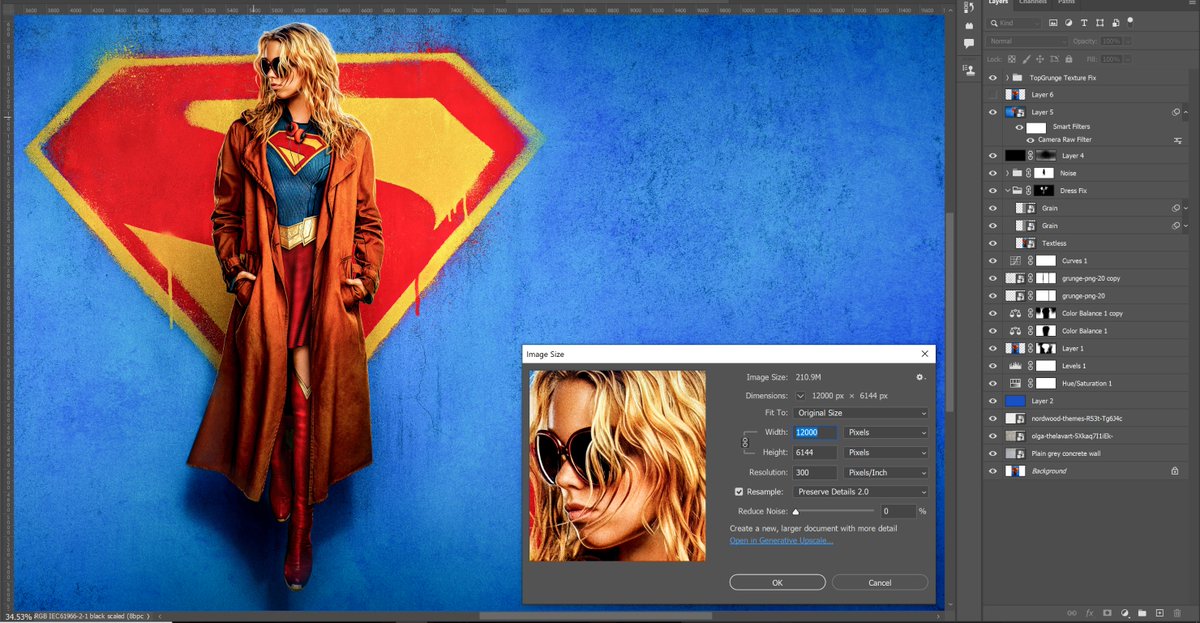Lock all padlock icon in Lock row
This screenshot has width=1200, height=623.
pyautogui.click(x=1069, y=59)
